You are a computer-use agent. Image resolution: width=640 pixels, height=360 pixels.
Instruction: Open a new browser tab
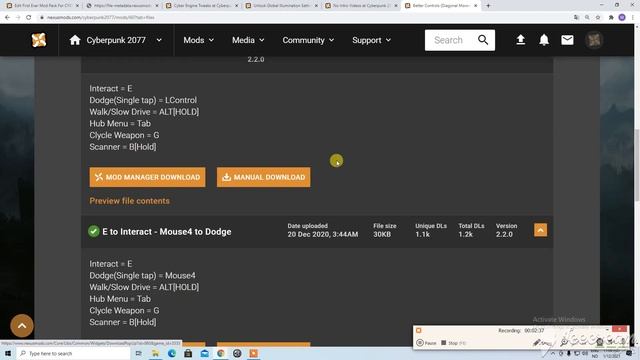(488, 6)
